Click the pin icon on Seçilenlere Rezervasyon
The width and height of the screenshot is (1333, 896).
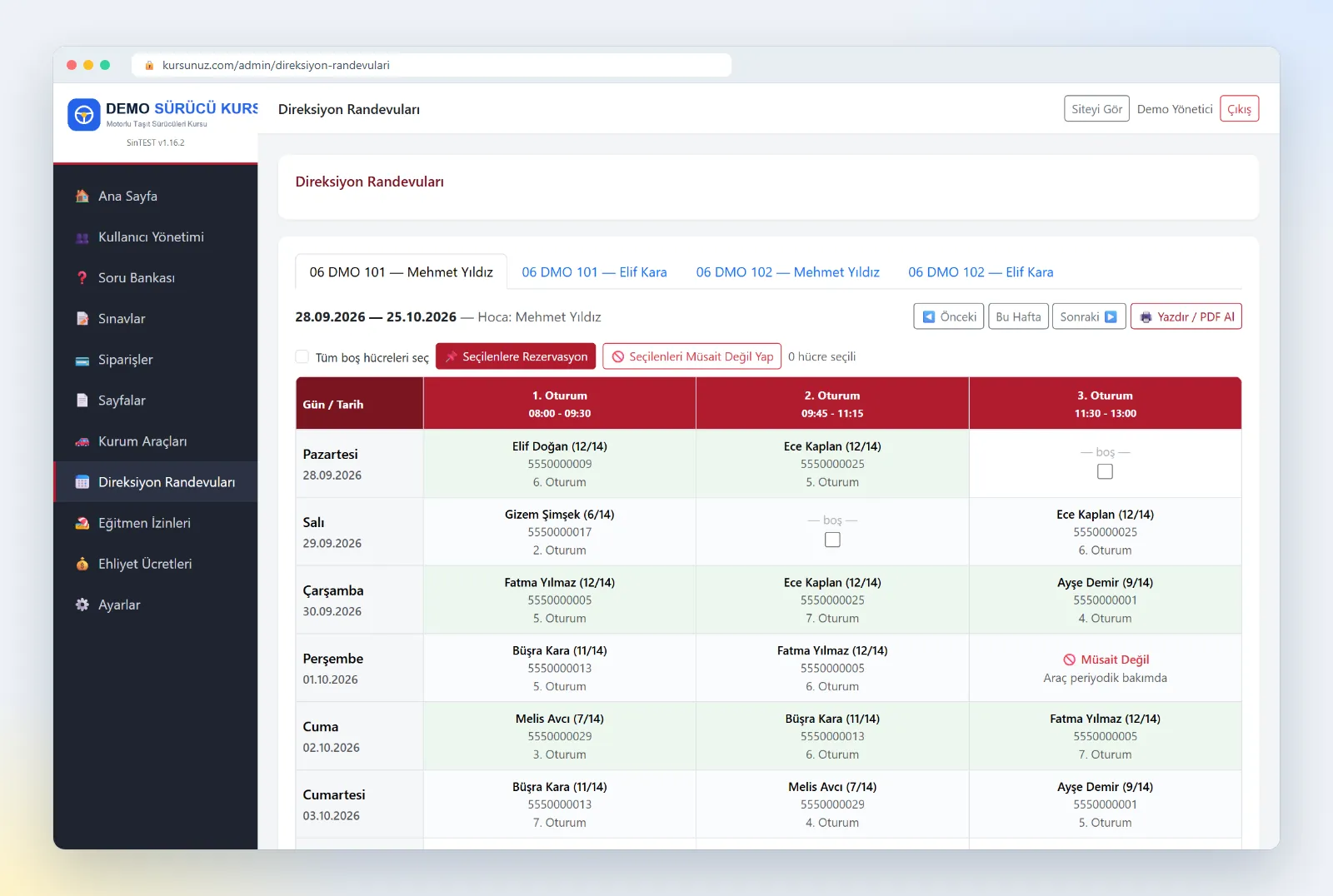click(451, 356)
